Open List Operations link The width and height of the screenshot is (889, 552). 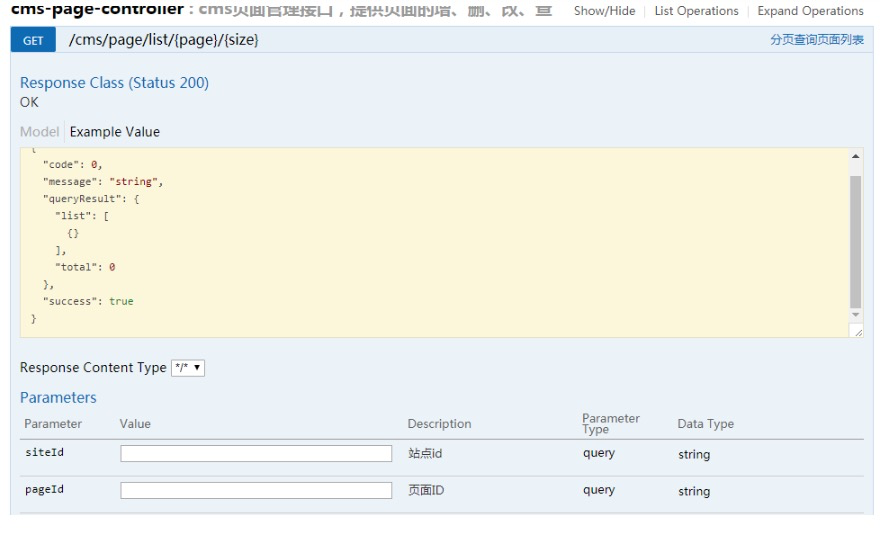pyautogui.click(x=696, y=11)
